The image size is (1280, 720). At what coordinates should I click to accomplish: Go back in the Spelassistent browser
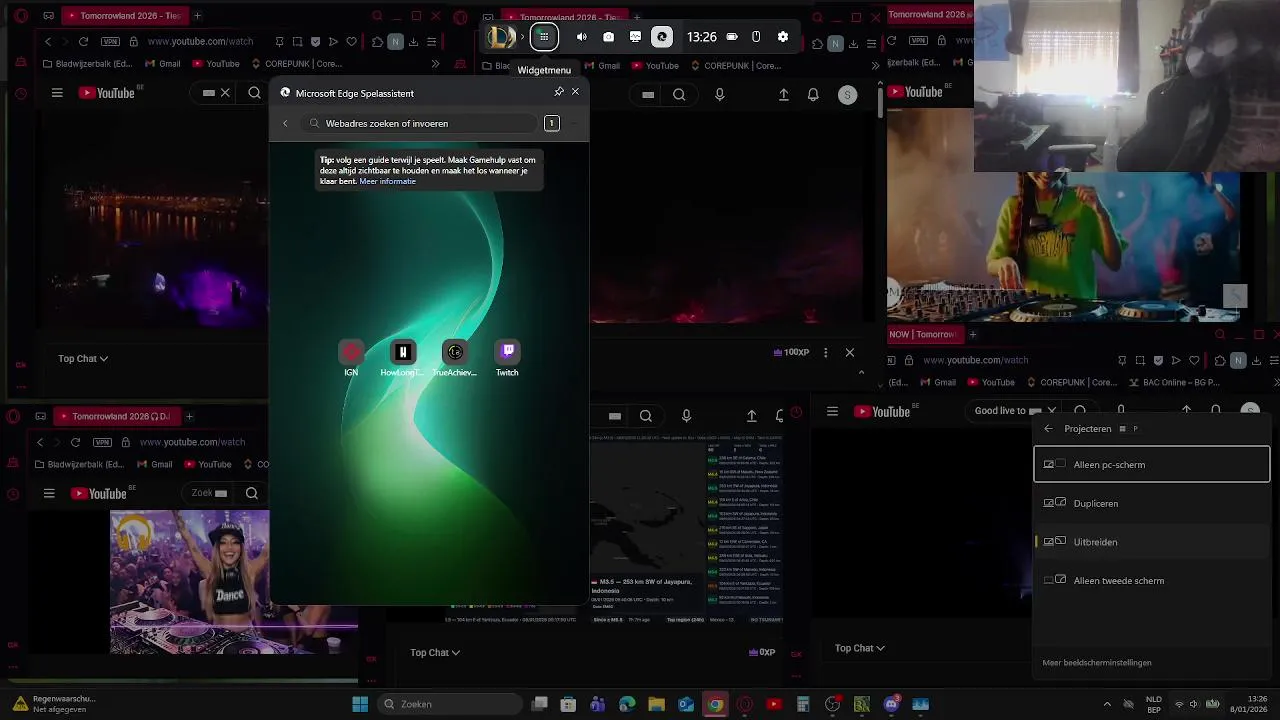[x=285, y=123]
